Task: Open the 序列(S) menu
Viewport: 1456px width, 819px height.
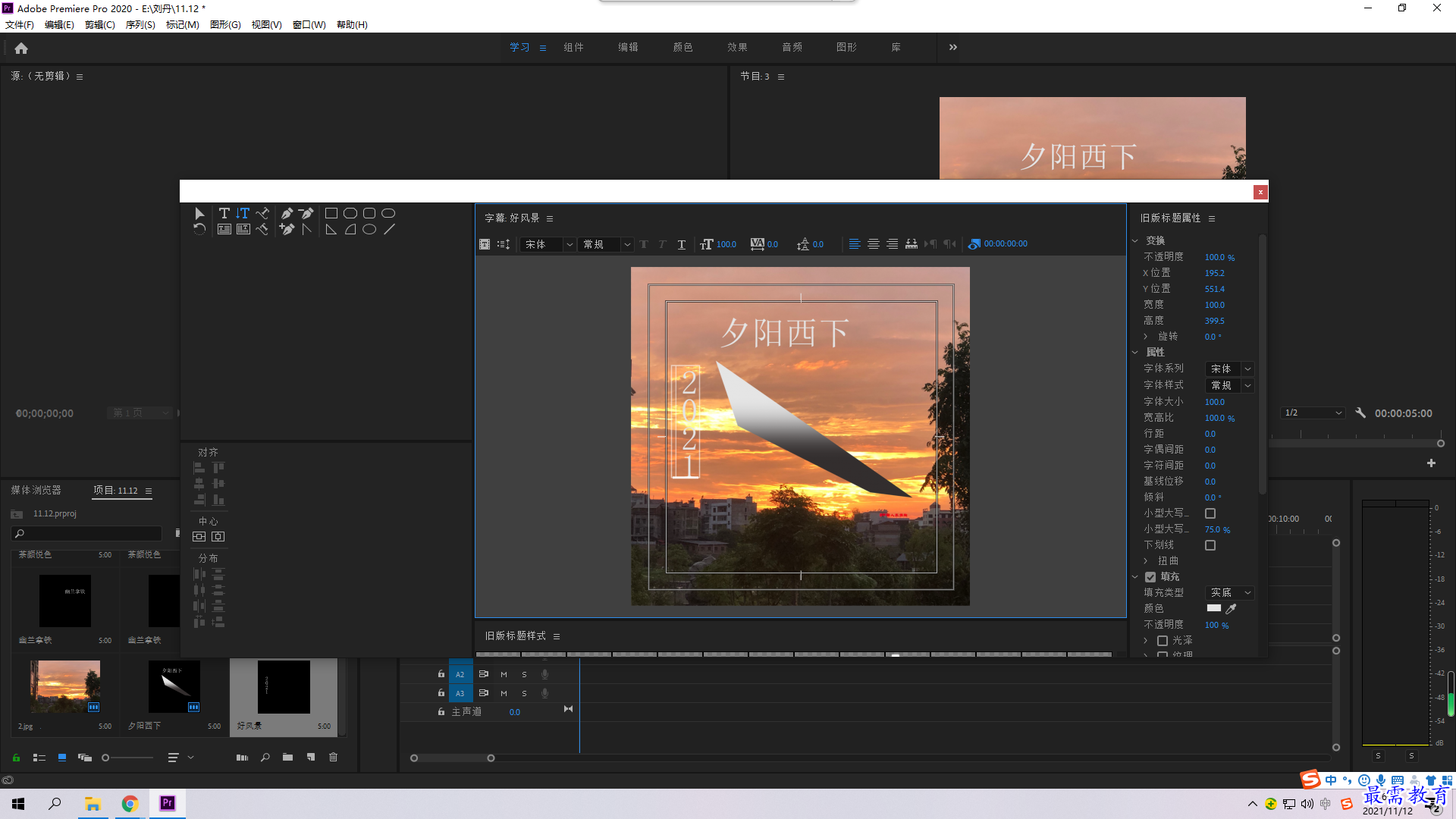Action: pyautogui.click(x=140, y=25)
